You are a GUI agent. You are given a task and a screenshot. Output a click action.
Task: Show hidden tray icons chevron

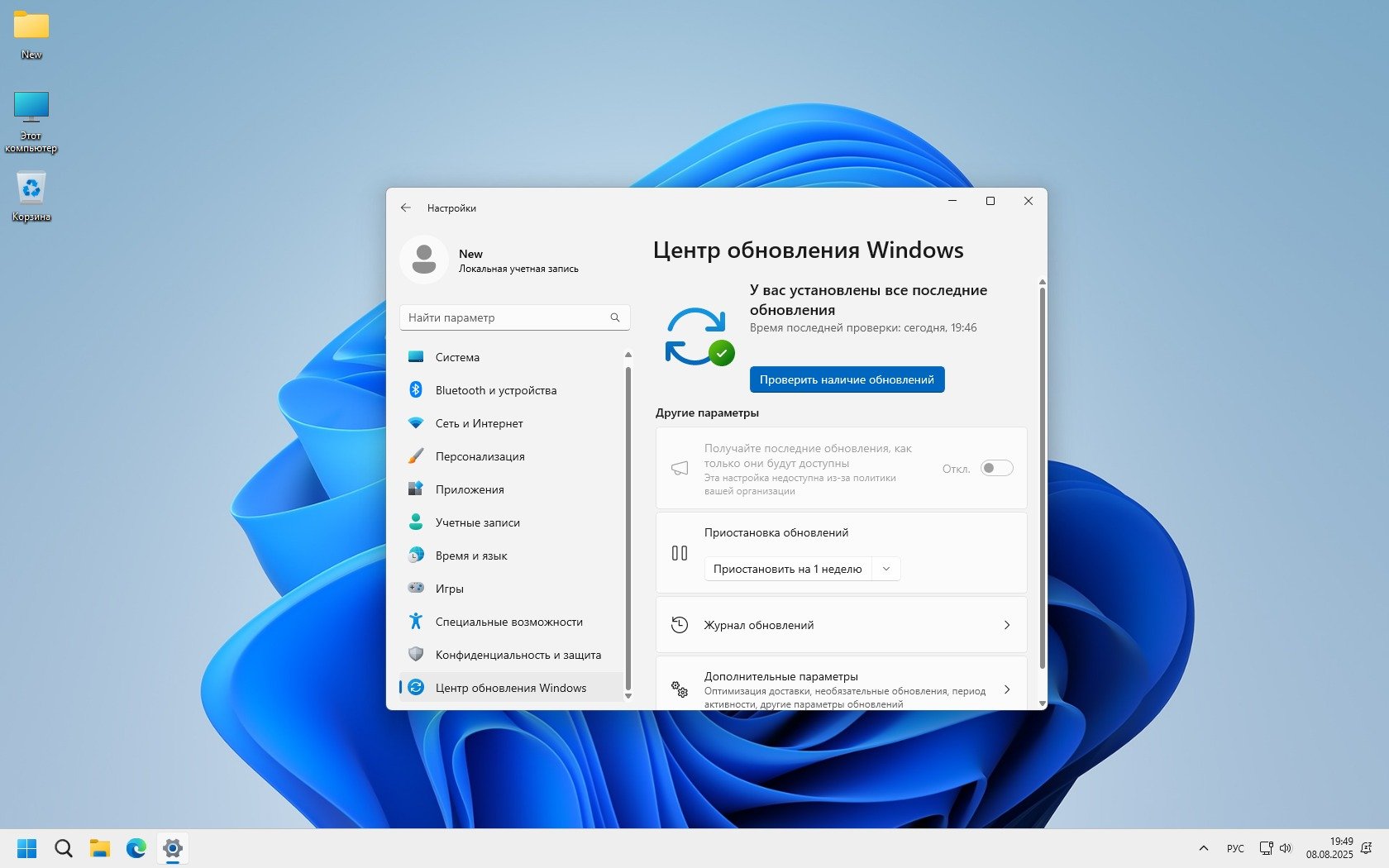pyautogui.click(x=1204, y=848)
